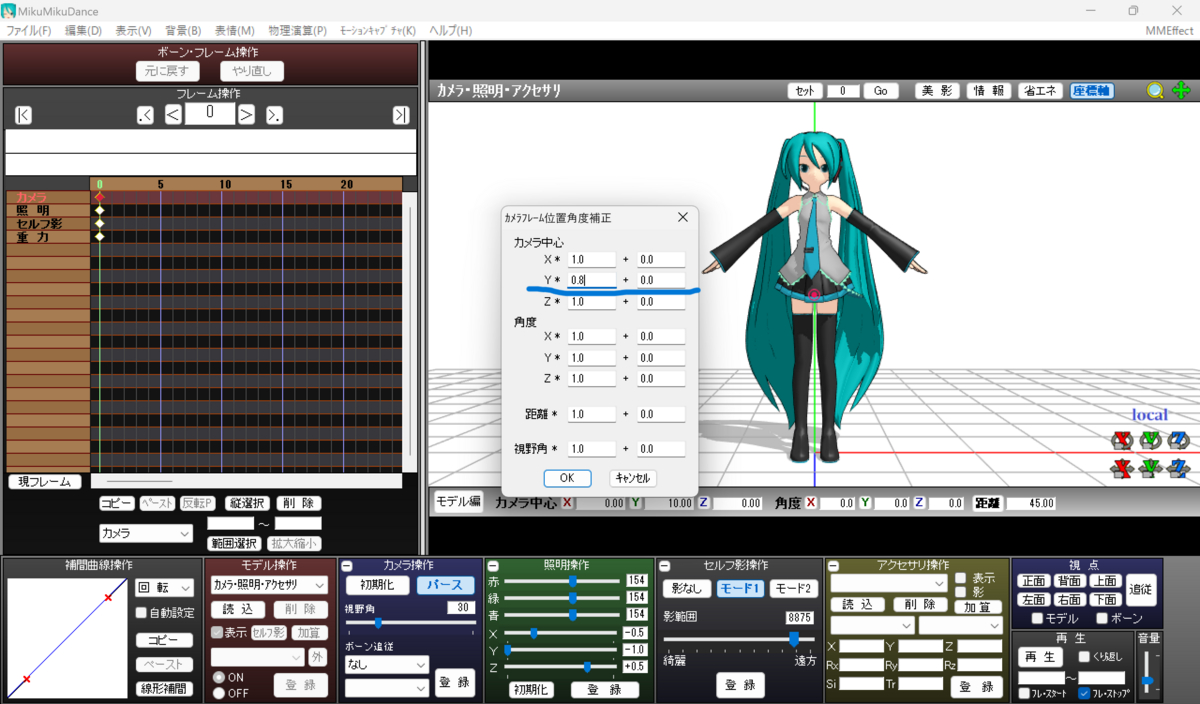Toggle the 座標軸 button in viewport toolbar
The width and height of the screenshot is (1200, 704).
coord(1092,90)
